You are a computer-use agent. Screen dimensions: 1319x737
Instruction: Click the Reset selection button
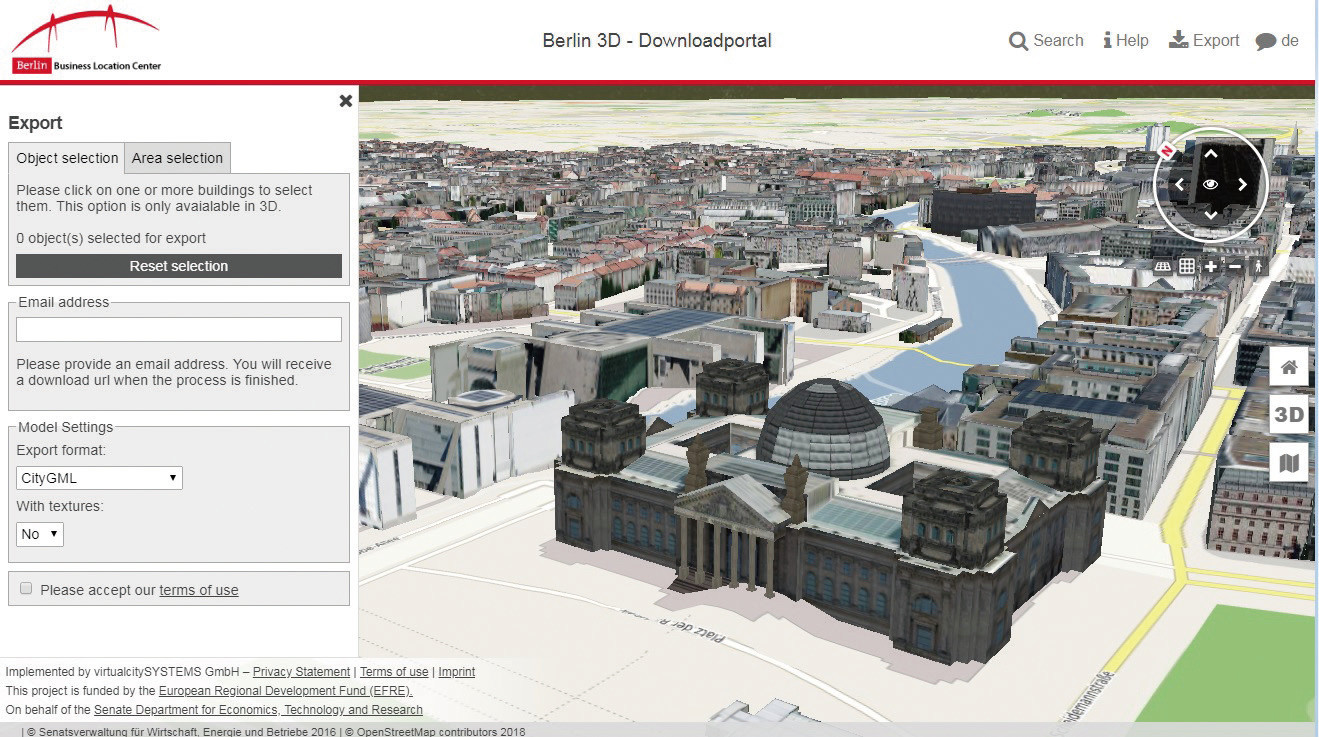click(179, 266)
